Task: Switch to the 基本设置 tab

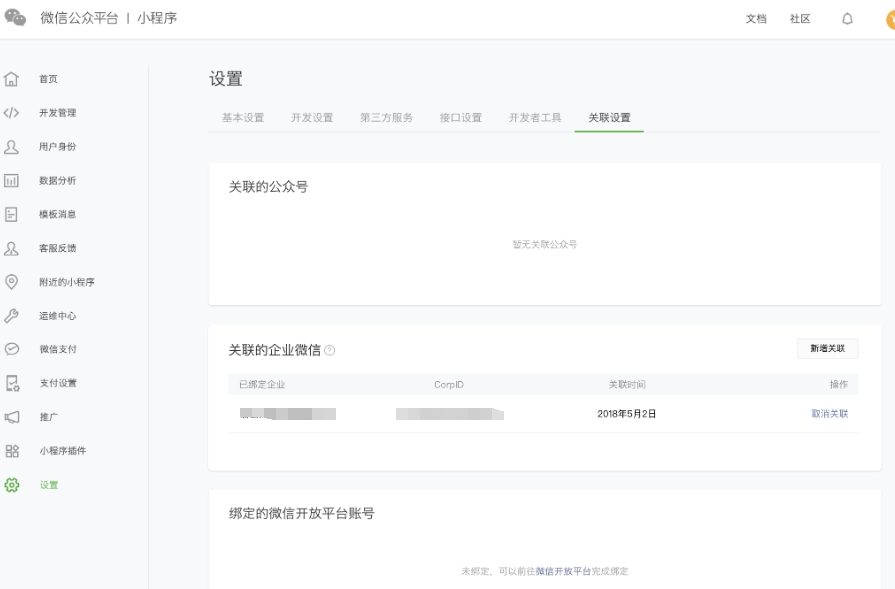Action: pyautogui.click(x=243, y=116)
